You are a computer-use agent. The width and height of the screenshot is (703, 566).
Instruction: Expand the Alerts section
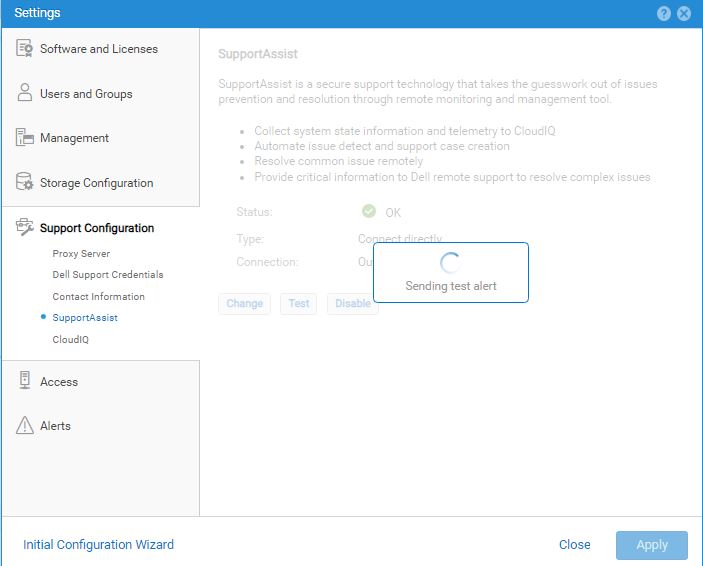(55, 426)
